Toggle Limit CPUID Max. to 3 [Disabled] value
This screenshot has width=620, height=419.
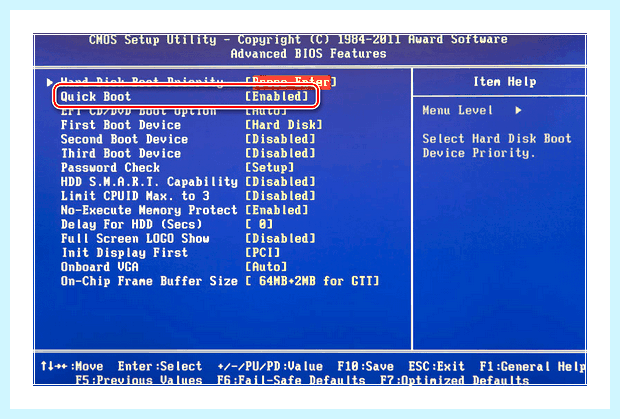pyautogui.click(x=280, y=196)
